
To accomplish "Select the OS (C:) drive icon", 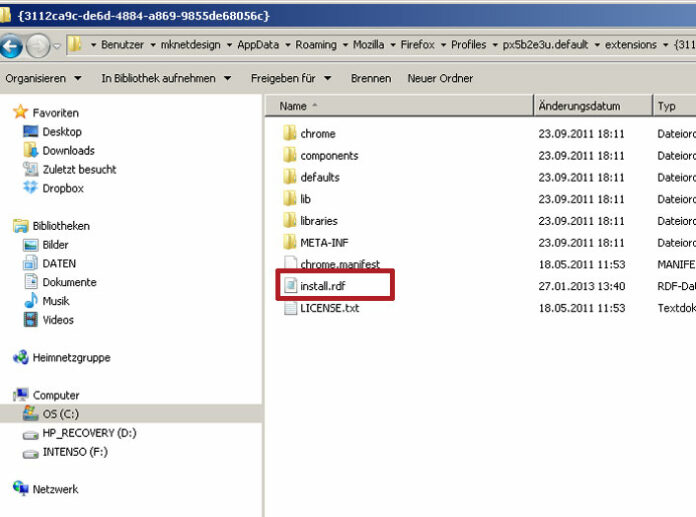I will pyautogui.click(x=30, y=413).
